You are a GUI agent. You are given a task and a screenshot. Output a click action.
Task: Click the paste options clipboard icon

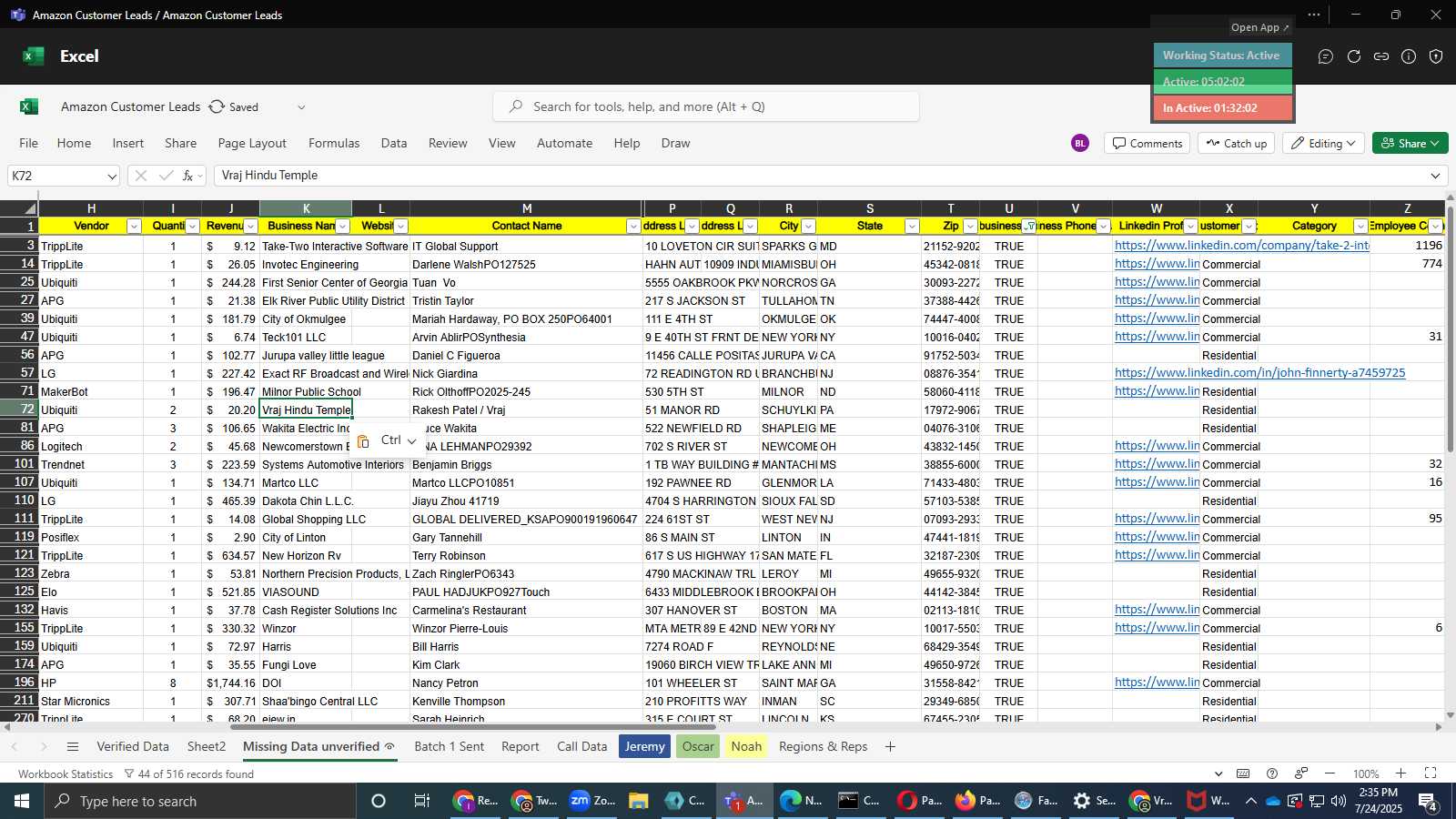[x=363, y=441]
